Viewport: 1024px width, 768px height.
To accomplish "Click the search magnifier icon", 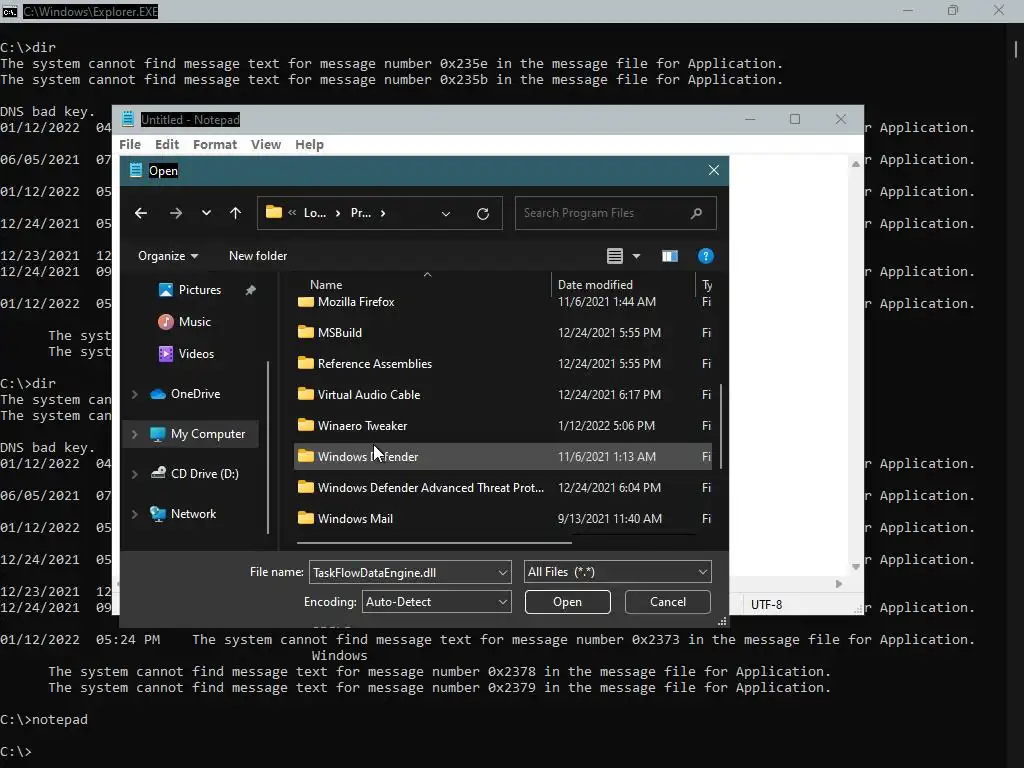I will click(x=696, y=213).
